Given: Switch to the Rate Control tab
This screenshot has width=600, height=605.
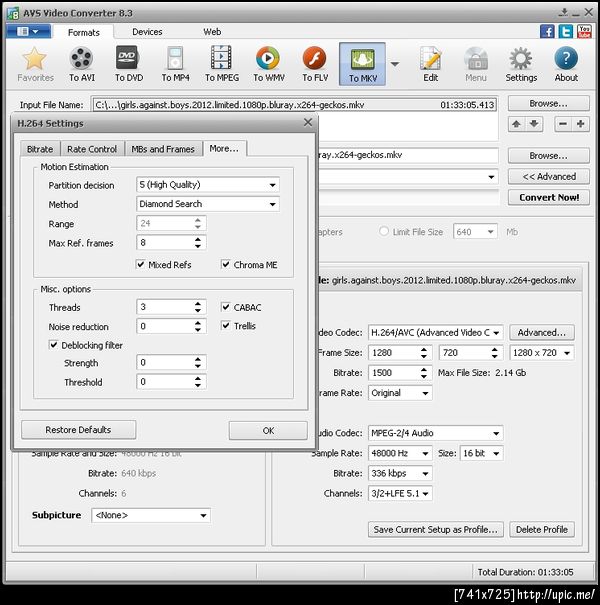Looking at the screenshot, I should point(92,149).
